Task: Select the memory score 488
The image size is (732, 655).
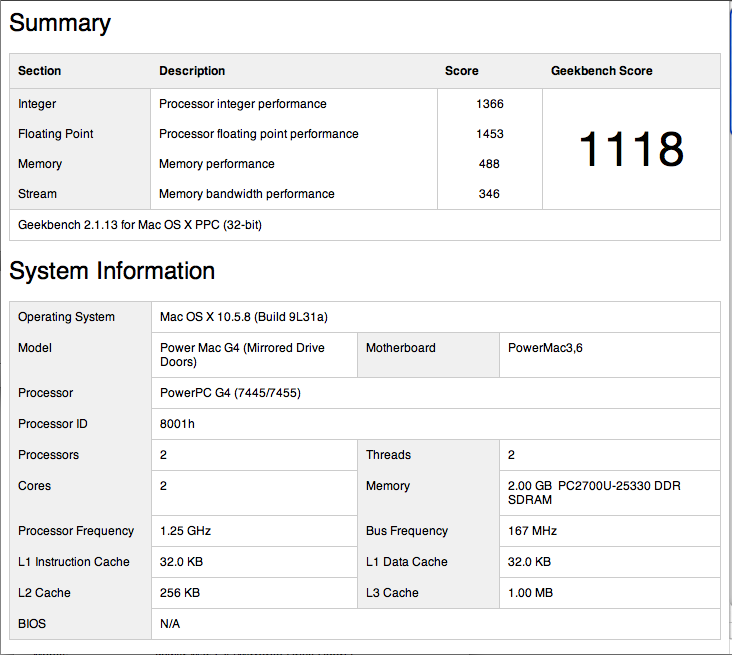Action: (489, 164)
